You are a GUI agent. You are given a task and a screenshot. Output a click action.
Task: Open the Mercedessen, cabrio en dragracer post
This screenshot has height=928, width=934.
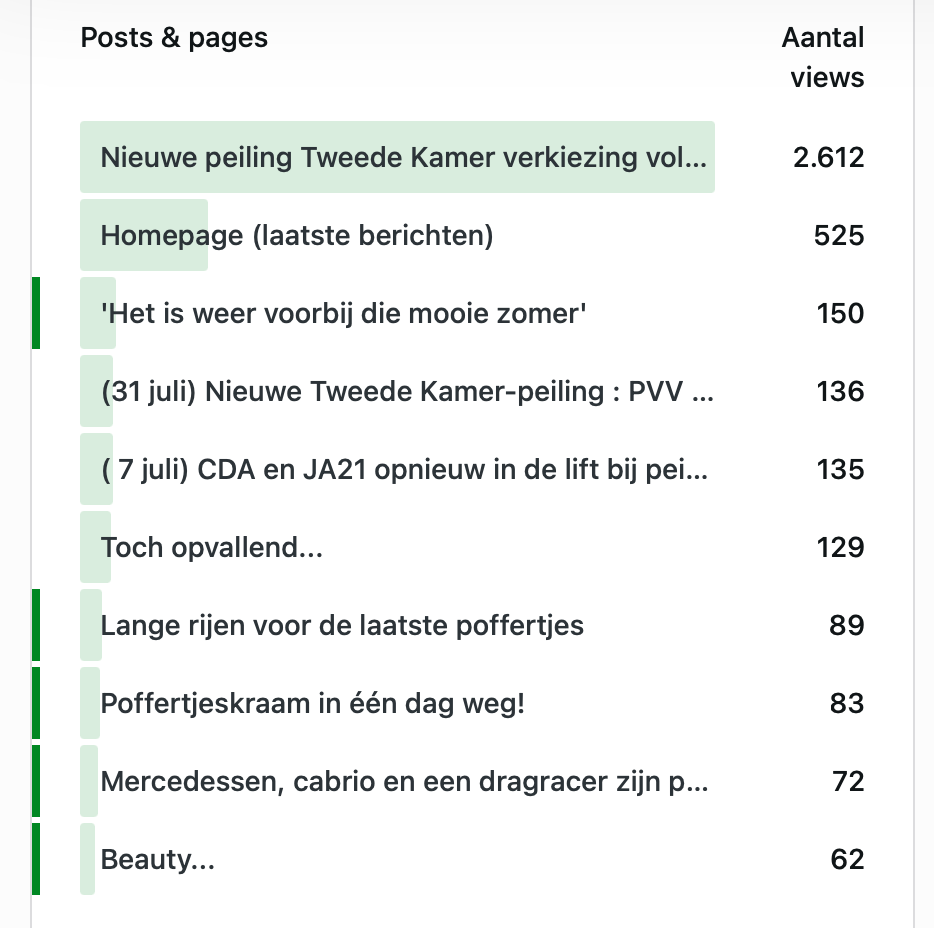[x=404, y=782]
